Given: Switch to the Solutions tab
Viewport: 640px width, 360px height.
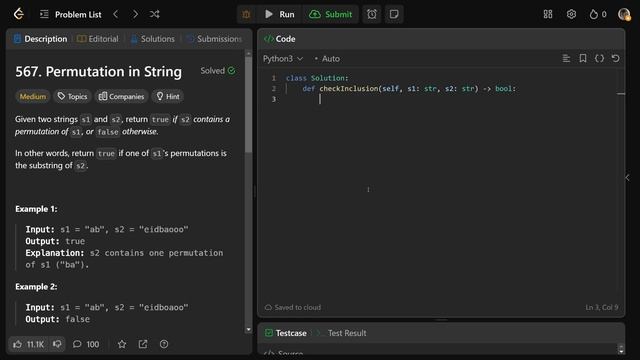Looking at the screenshot, I should 153,39.
